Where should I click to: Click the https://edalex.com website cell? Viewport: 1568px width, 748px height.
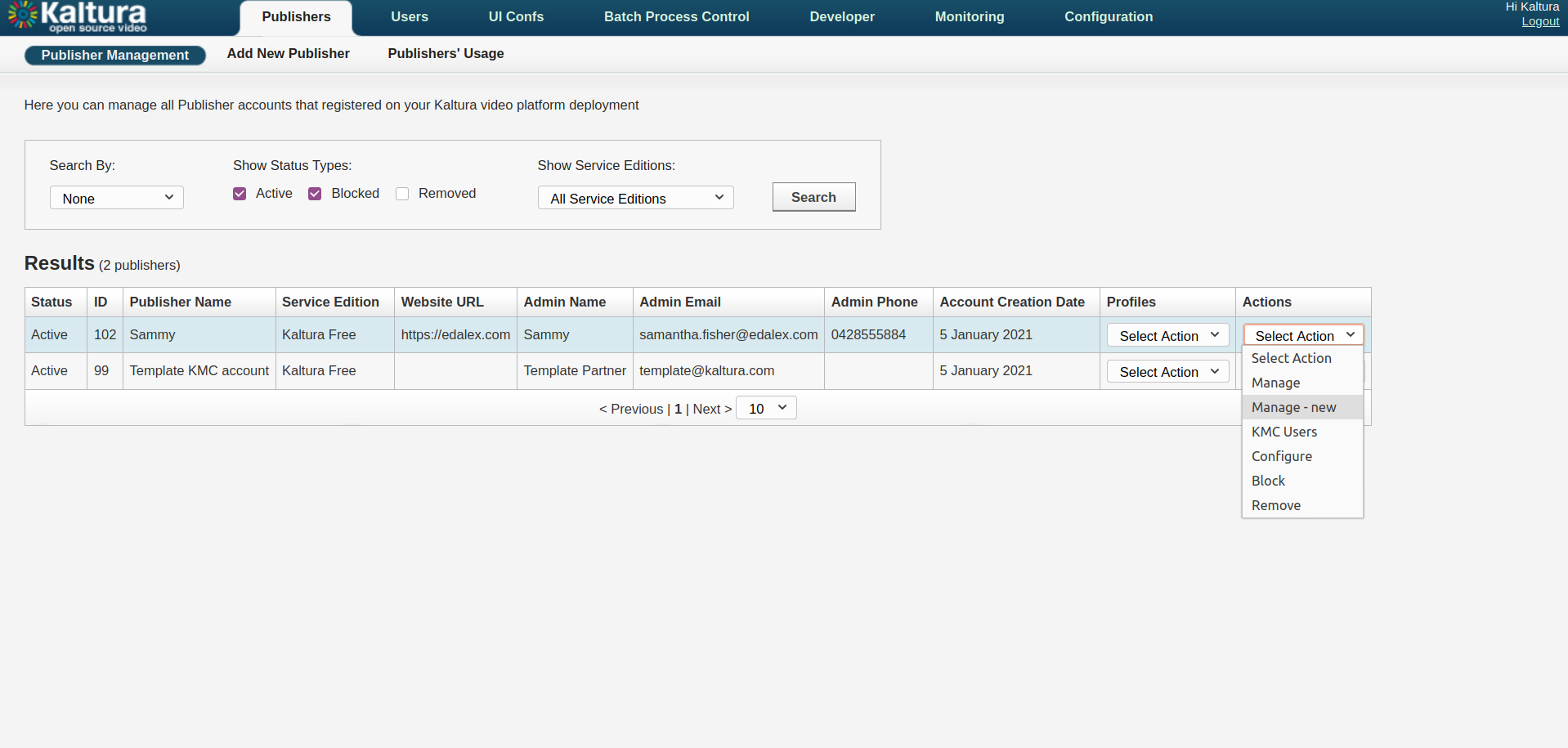tap(455, 334)
